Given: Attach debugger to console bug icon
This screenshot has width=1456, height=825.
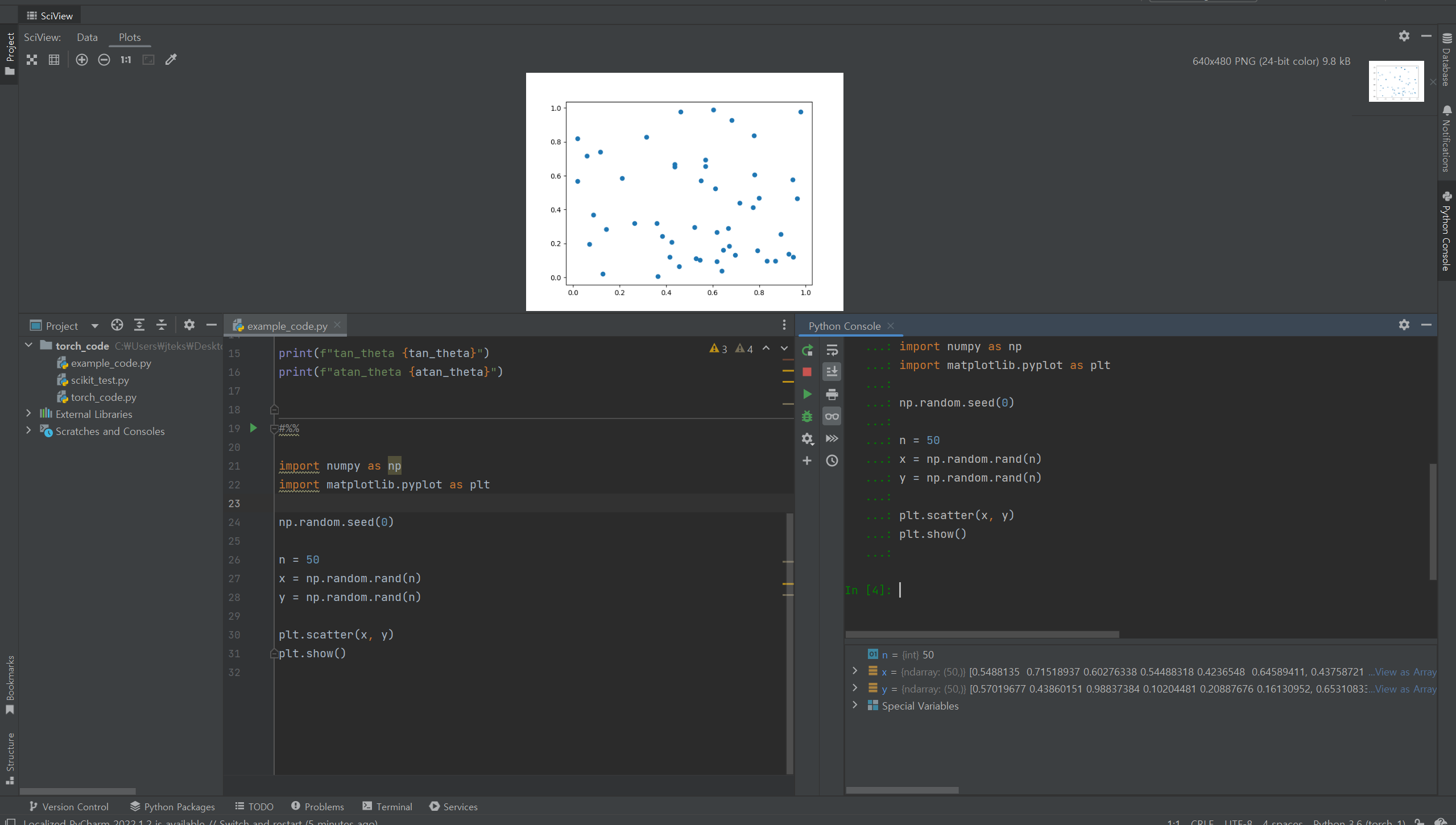Looking at the screenshot, I should (807, 416).
